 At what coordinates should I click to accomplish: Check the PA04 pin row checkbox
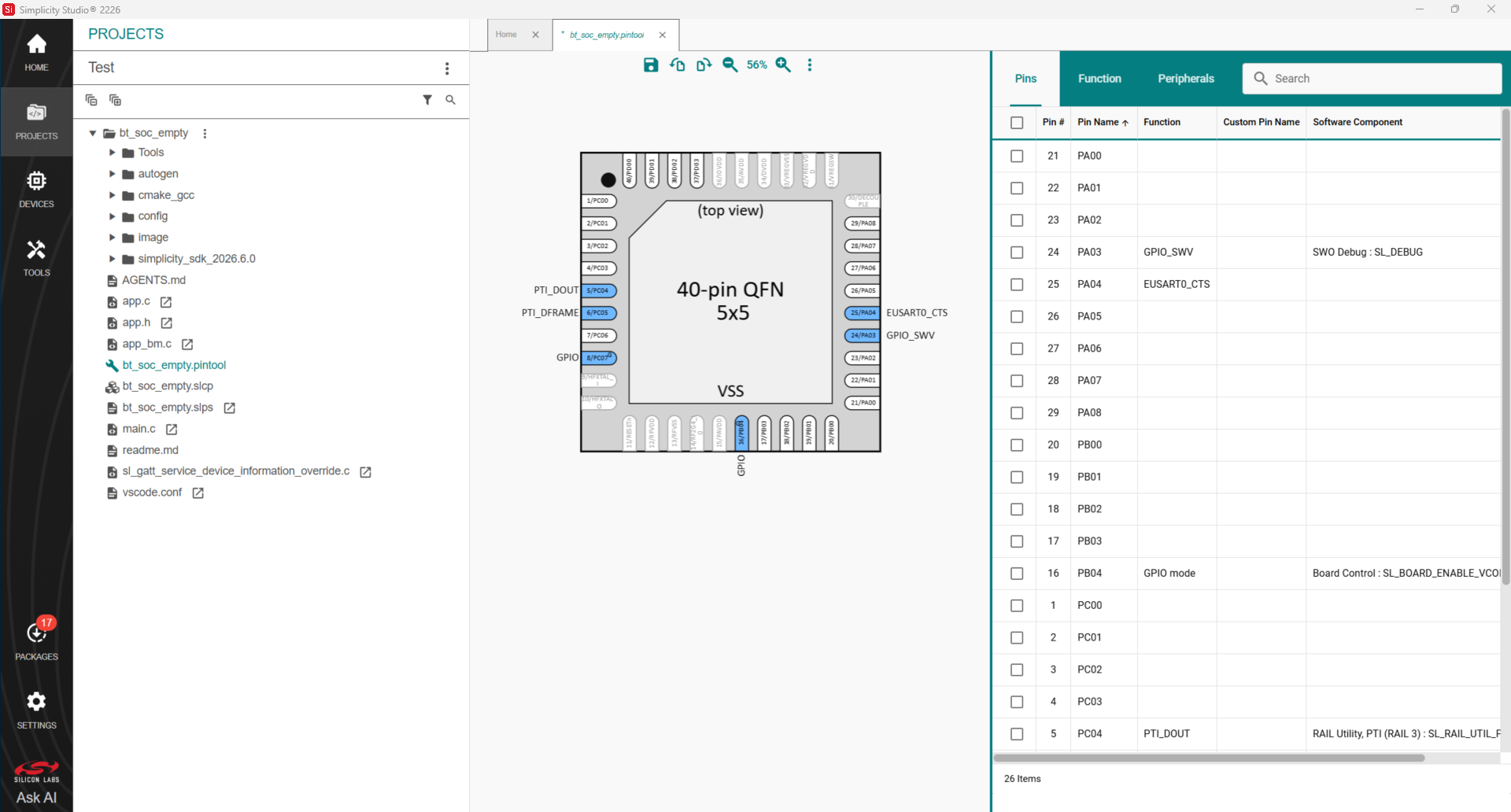point(1017,285)
